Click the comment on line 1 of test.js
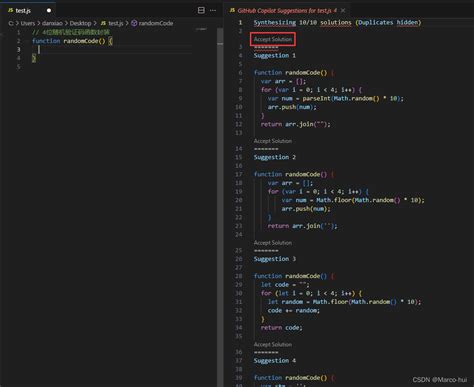Screen dimensions: 474x387 tap(71, 32)
